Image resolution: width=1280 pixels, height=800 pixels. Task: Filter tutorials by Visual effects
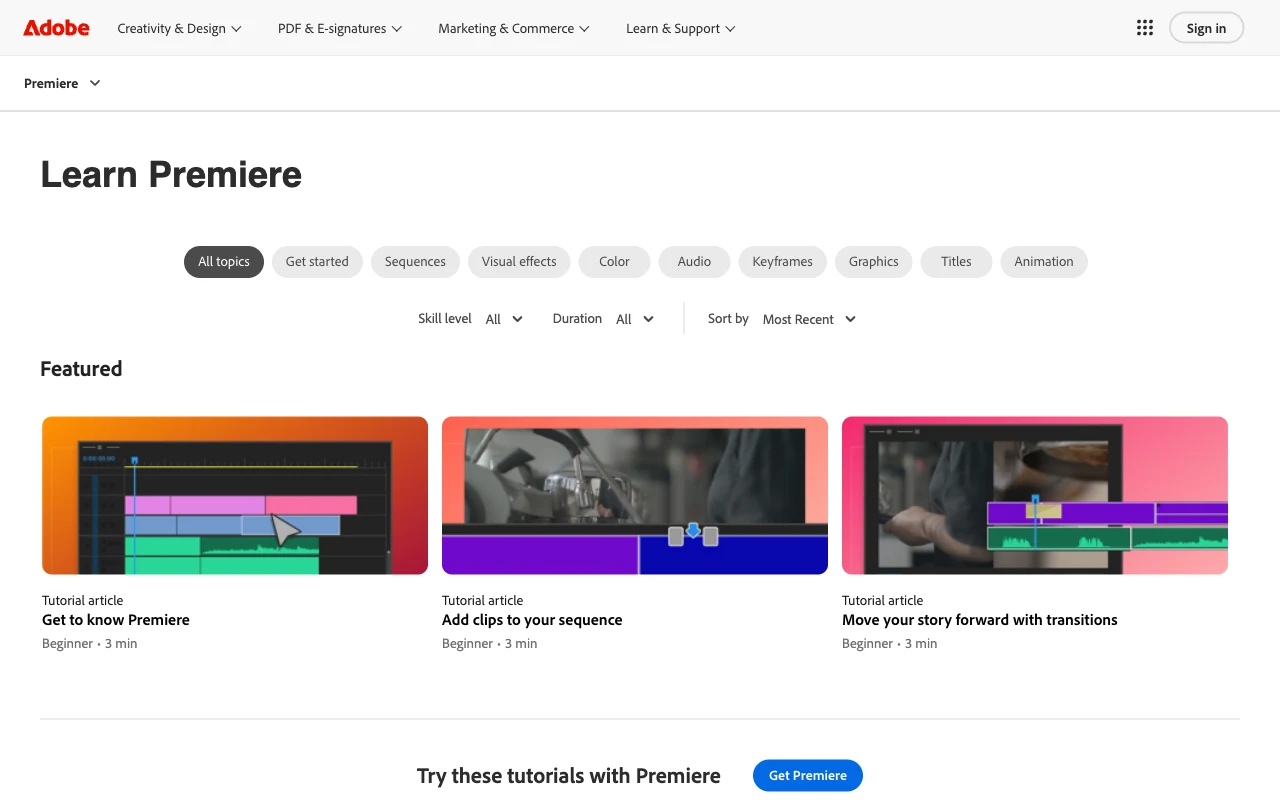click(519, 262)
